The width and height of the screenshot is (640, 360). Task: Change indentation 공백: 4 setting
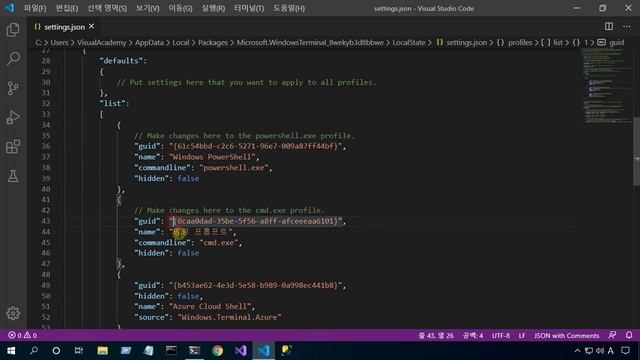coord(473,336)
